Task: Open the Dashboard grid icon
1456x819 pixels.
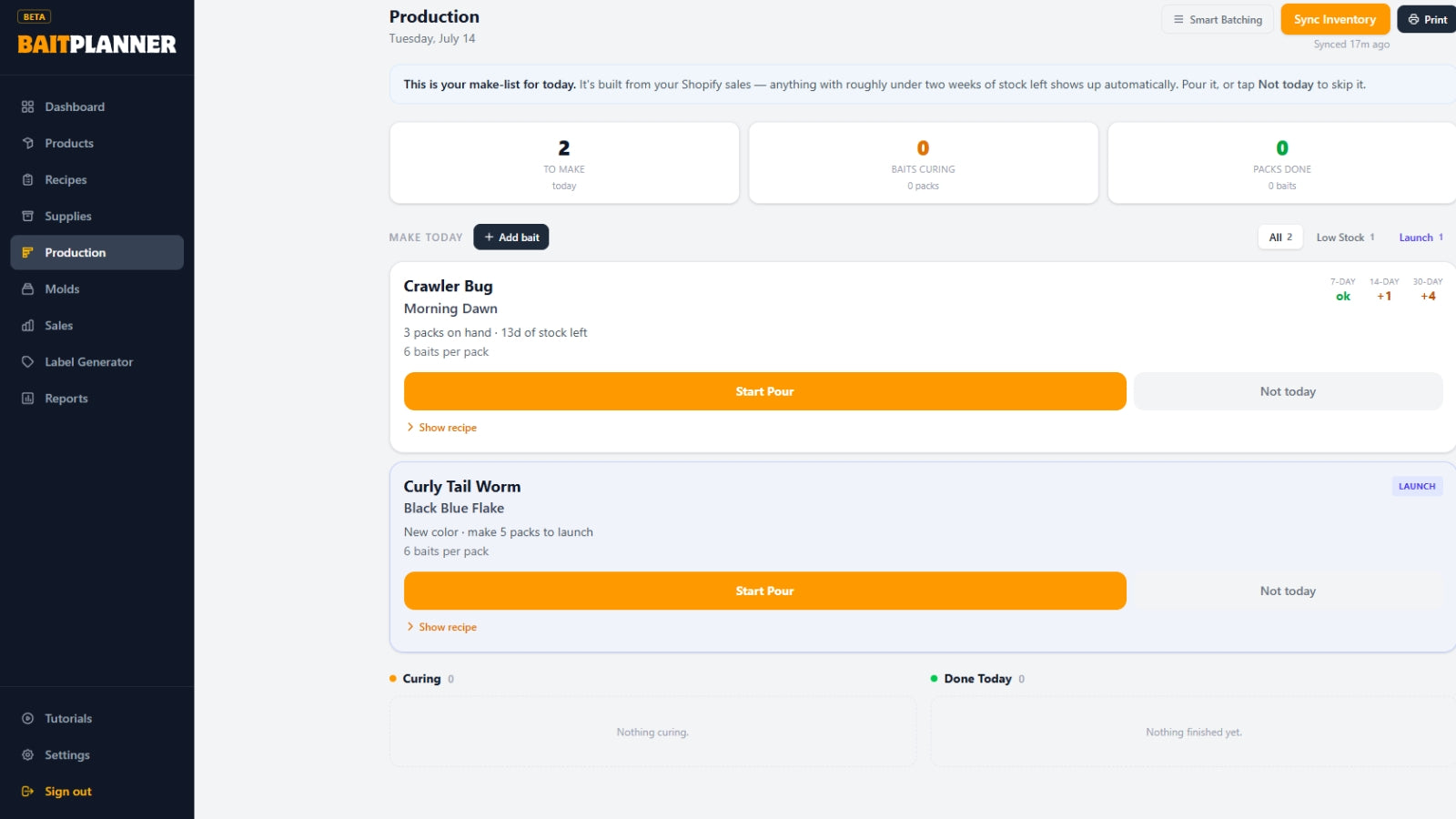Action: [x=27, y=106]
